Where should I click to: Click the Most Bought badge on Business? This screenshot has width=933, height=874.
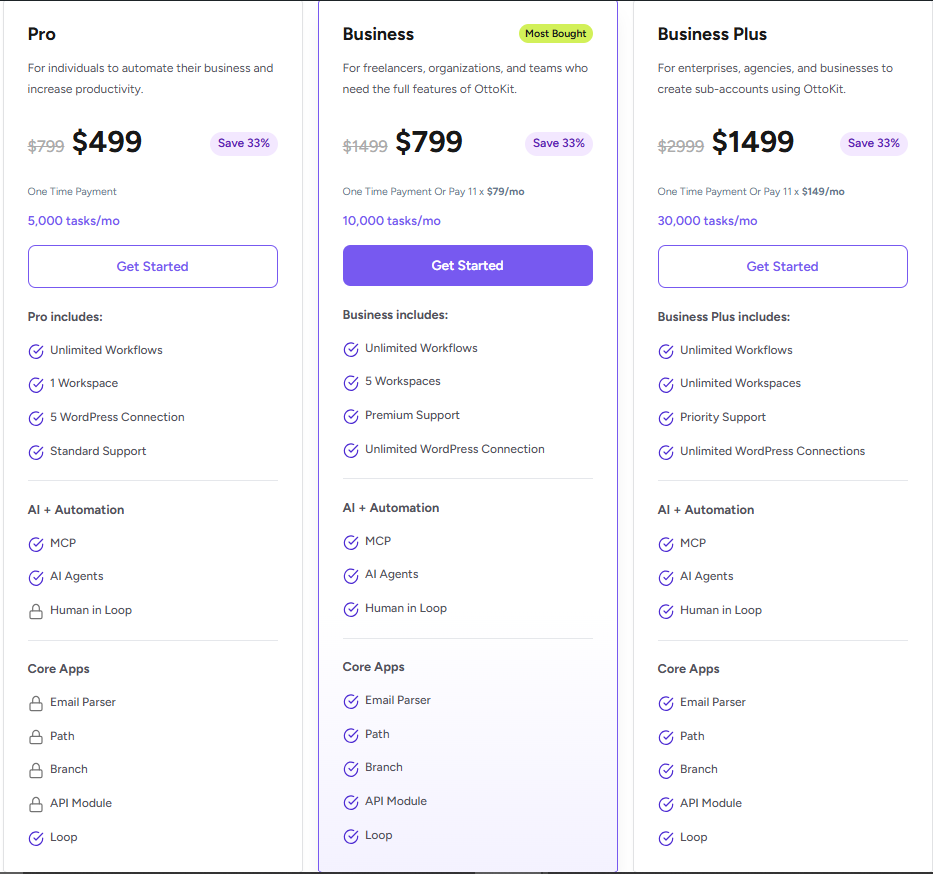(555, 33)
